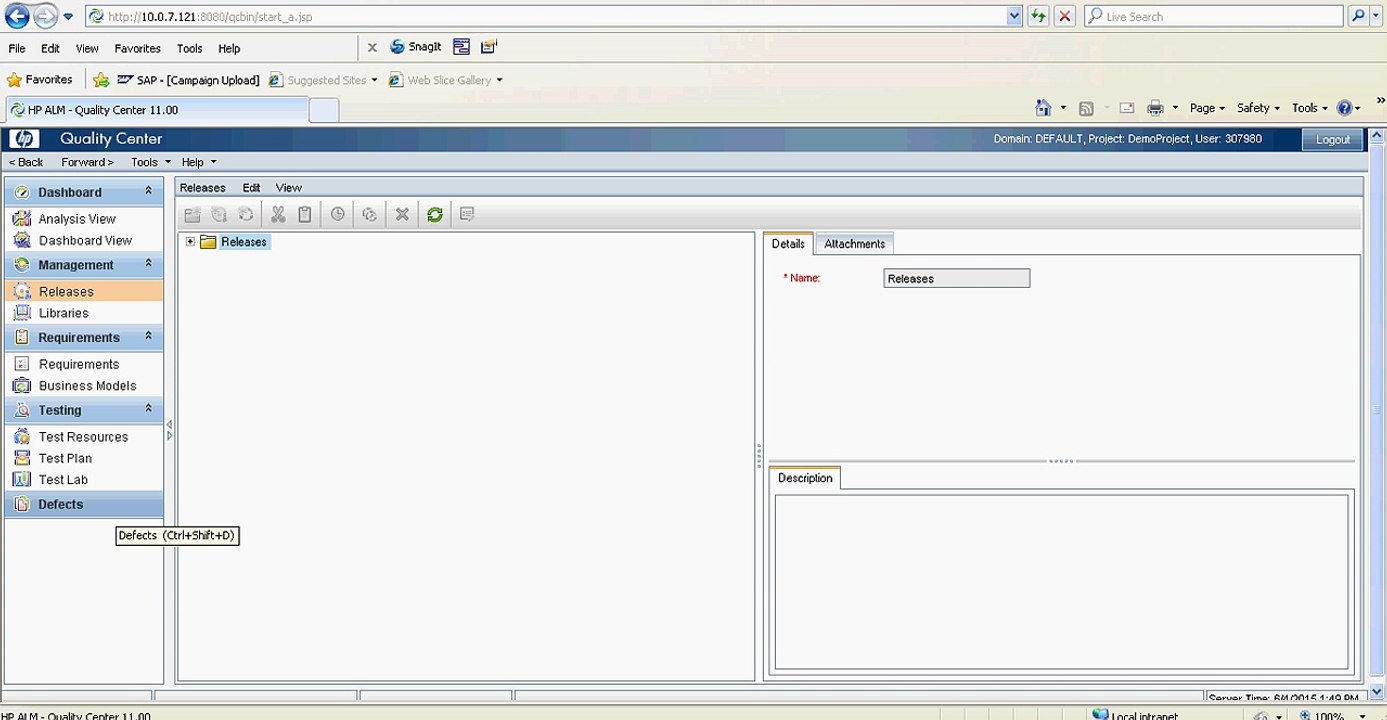Open the View menu in Releases module
The height and width of the screenshot is (720, 1387).
289,188
